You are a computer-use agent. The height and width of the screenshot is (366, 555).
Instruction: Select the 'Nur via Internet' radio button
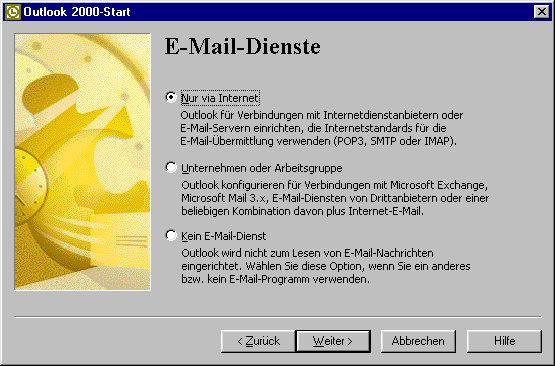coord(171,97)
